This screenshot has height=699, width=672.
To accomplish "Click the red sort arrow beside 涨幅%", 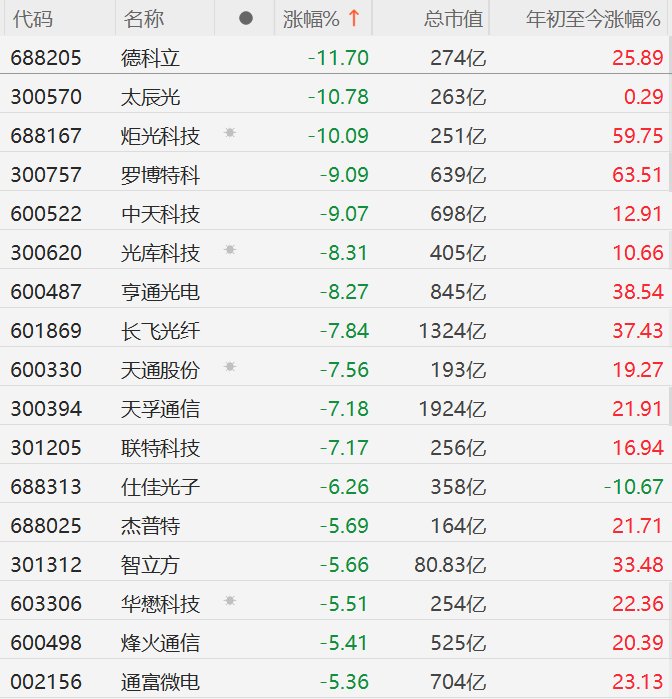I will 354,18.
